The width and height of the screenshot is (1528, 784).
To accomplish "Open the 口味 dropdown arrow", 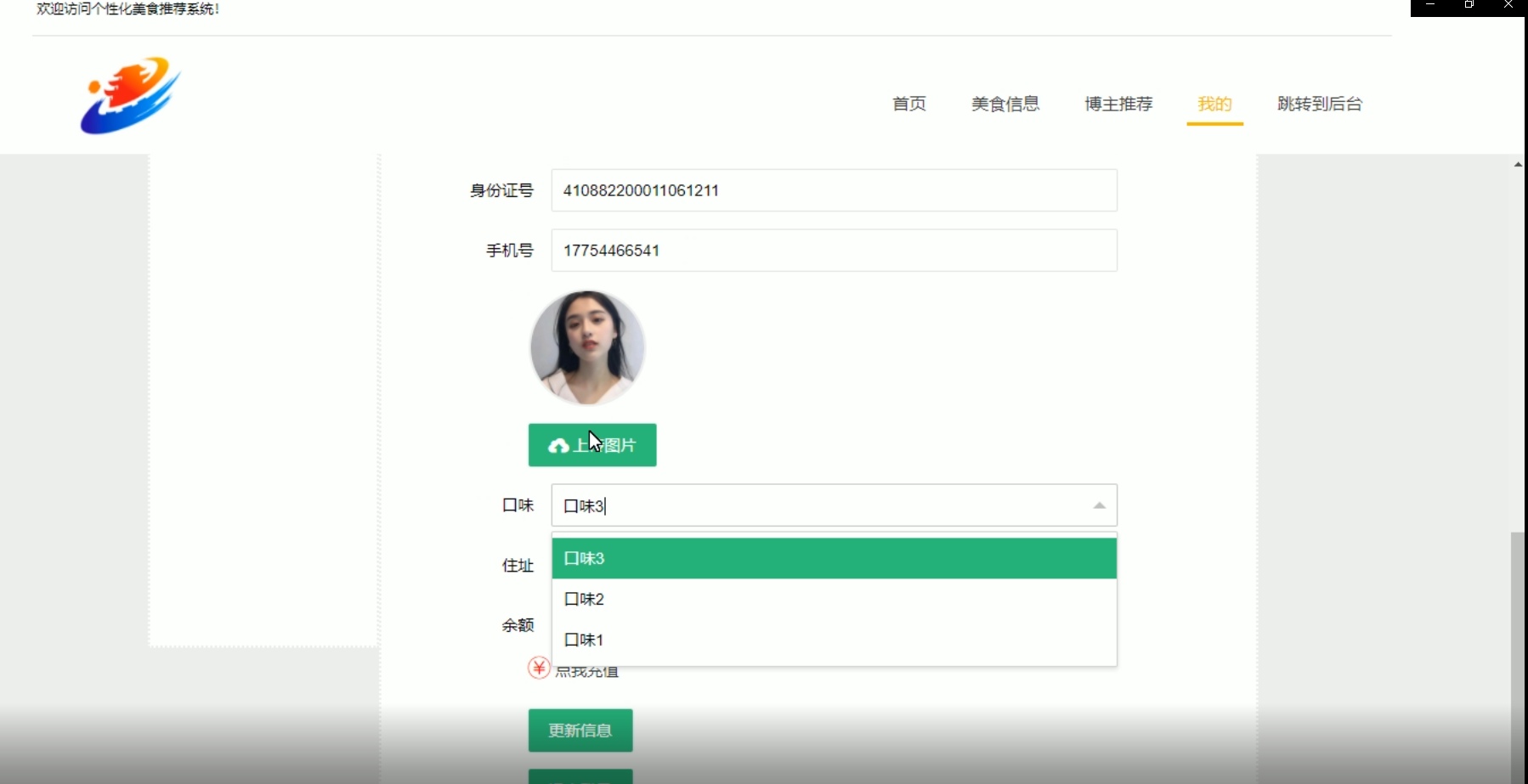I will (1099, 505).
